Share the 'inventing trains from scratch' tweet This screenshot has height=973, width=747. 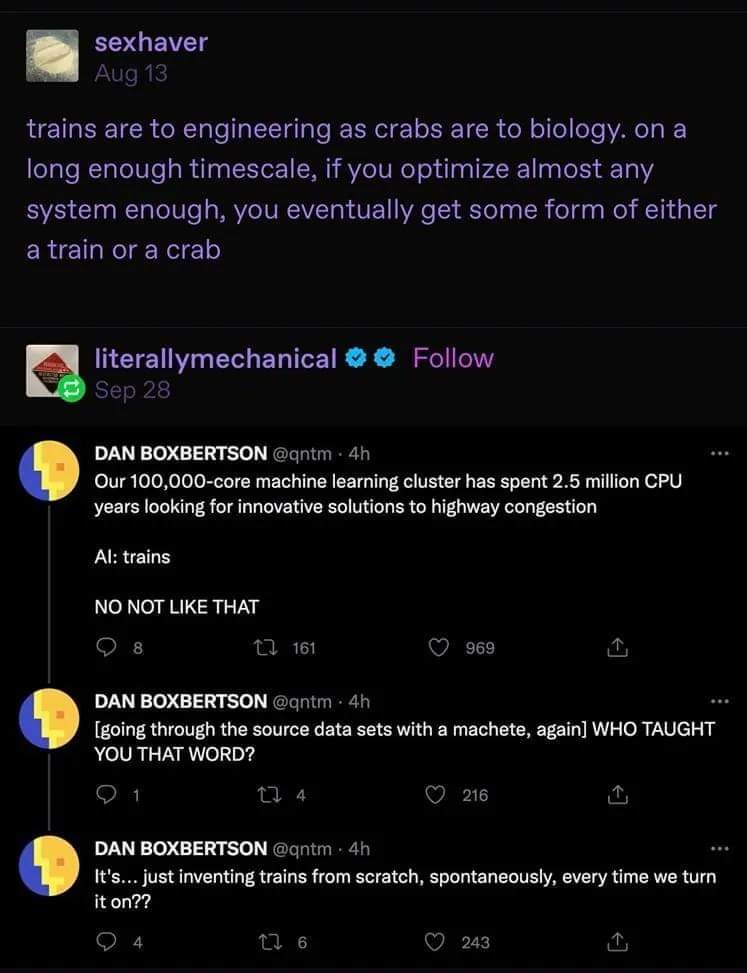pyautogui.click(x=617, y=941)
